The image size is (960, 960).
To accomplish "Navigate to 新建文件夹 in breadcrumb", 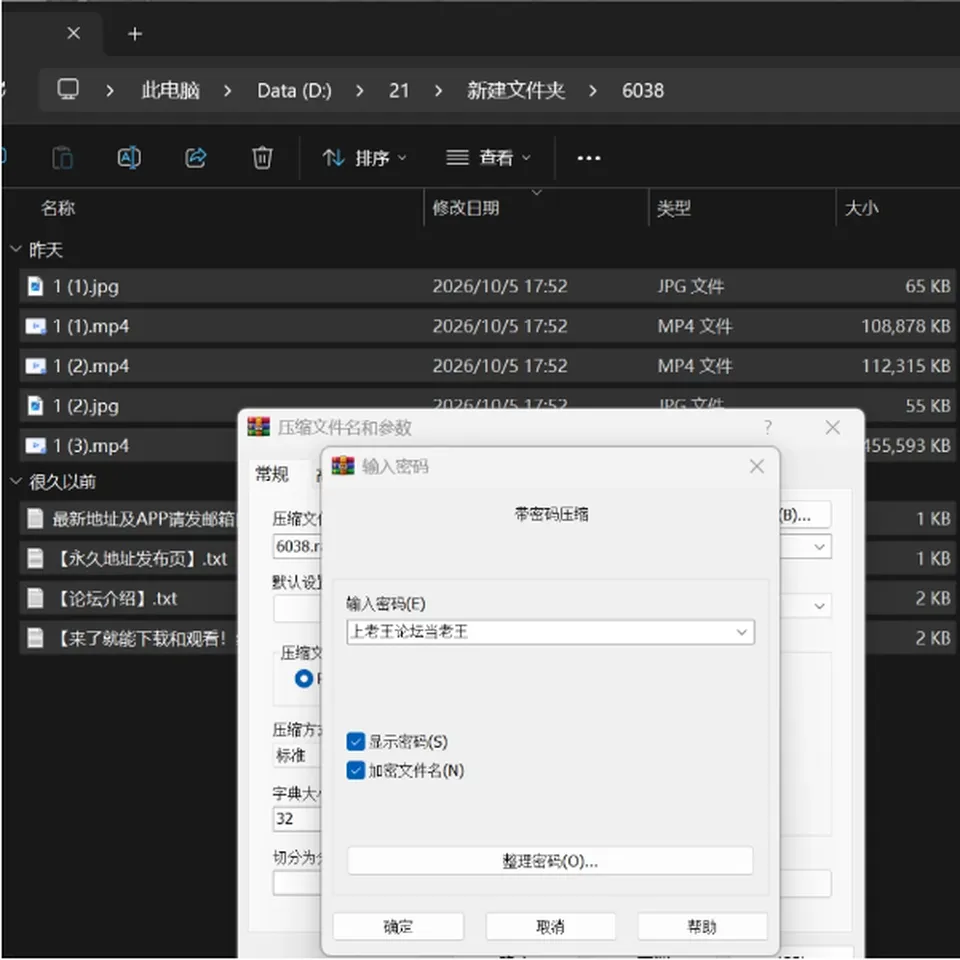I will [516, 90].
